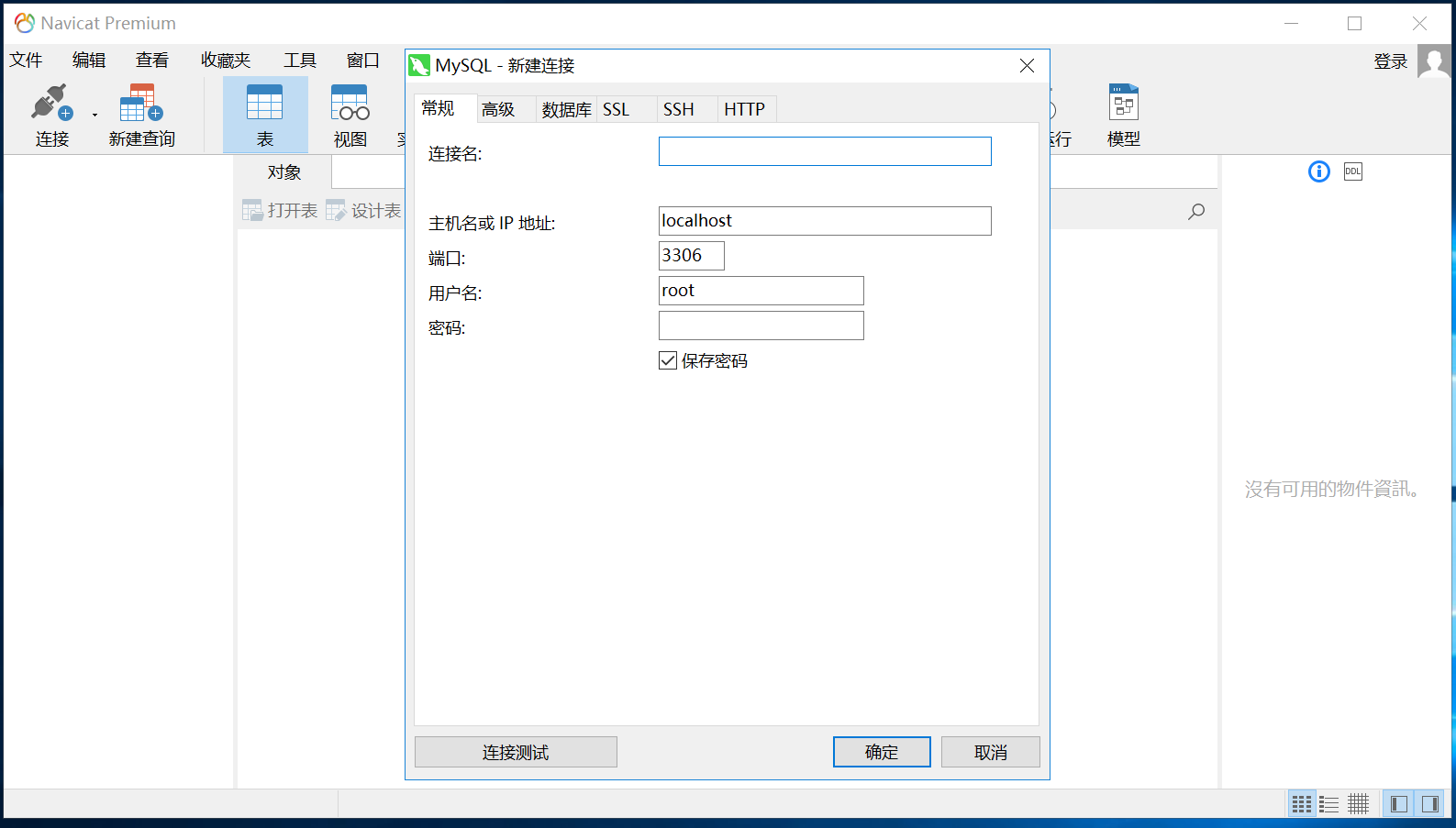
Task: Switch to the HTTP tab
Action: (747, 109)
